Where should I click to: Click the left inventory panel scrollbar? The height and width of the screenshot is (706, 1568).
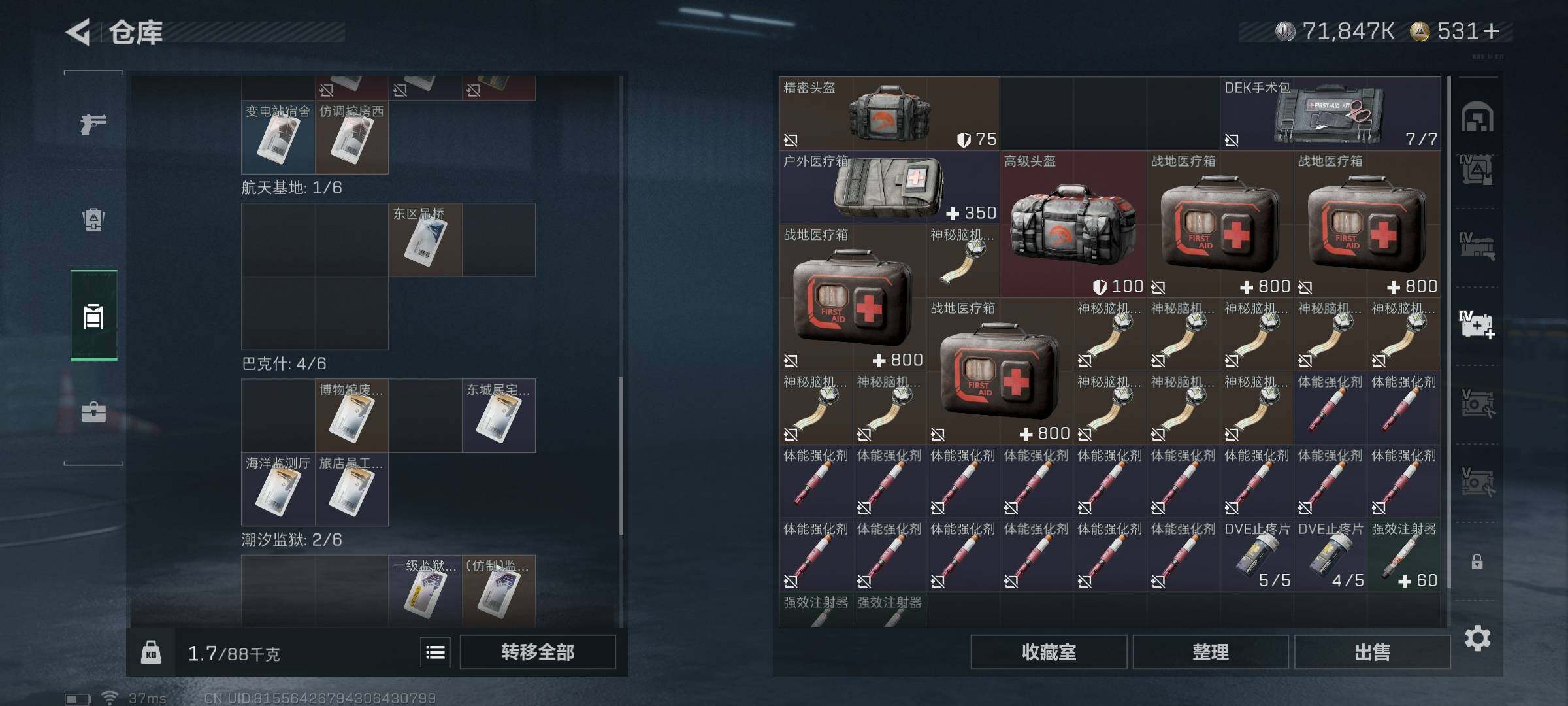(621, 456)
